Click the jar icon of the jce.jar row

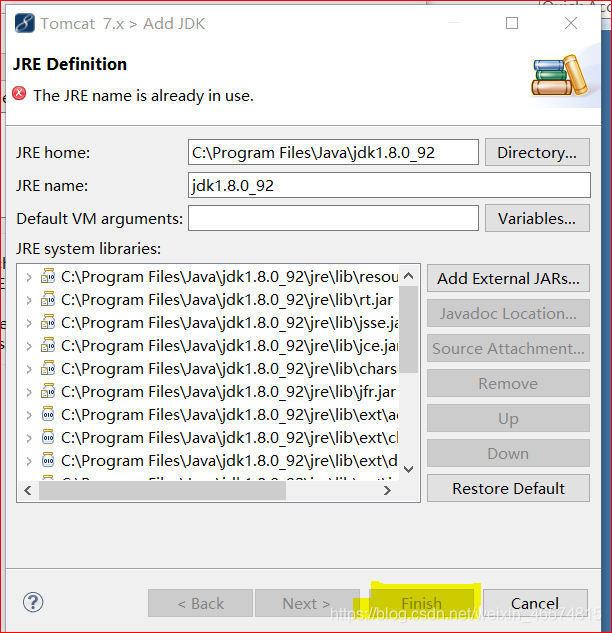(48, 346)
